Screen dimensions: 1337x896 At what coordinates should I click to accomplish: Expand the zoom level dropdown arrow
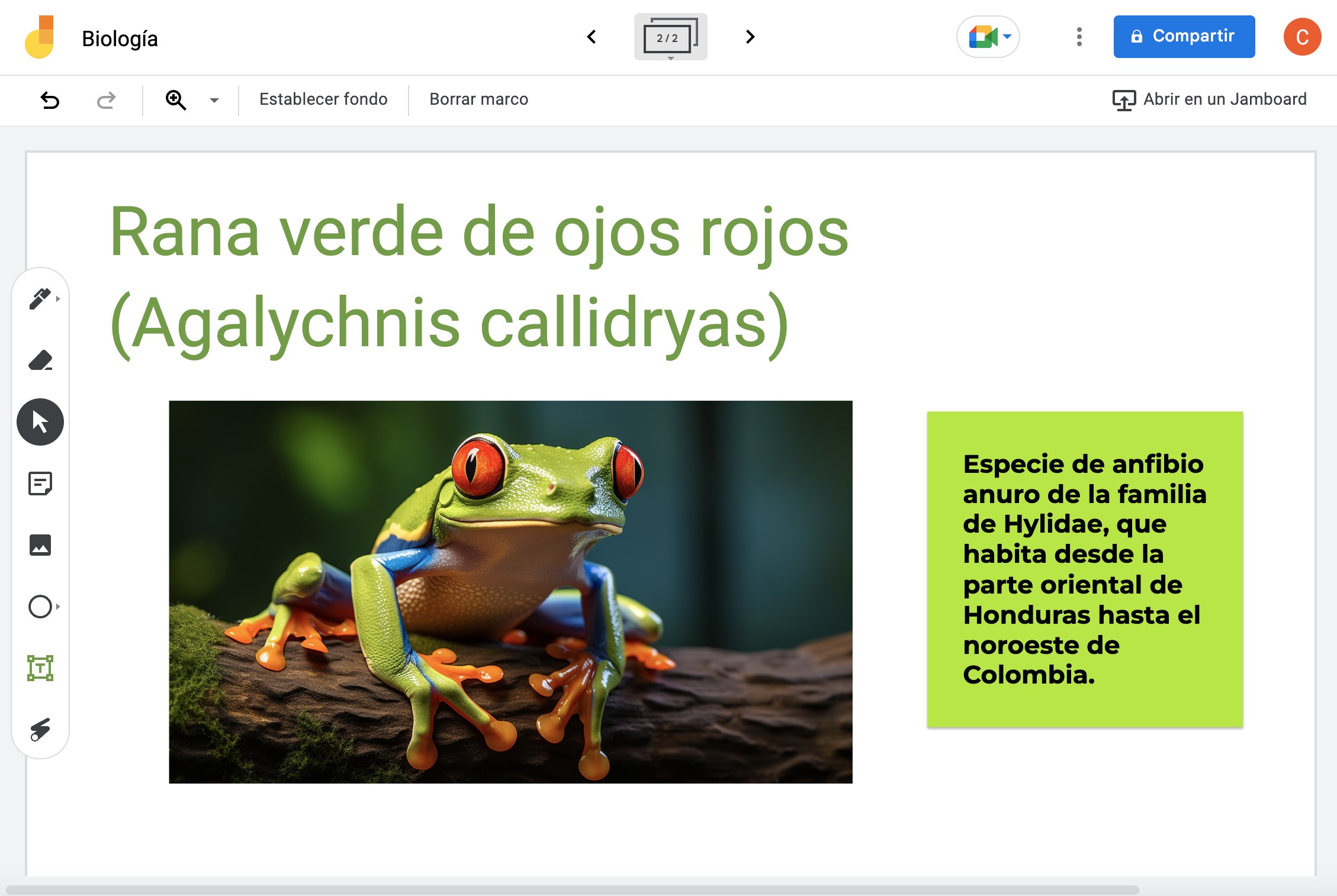point(214,100)
